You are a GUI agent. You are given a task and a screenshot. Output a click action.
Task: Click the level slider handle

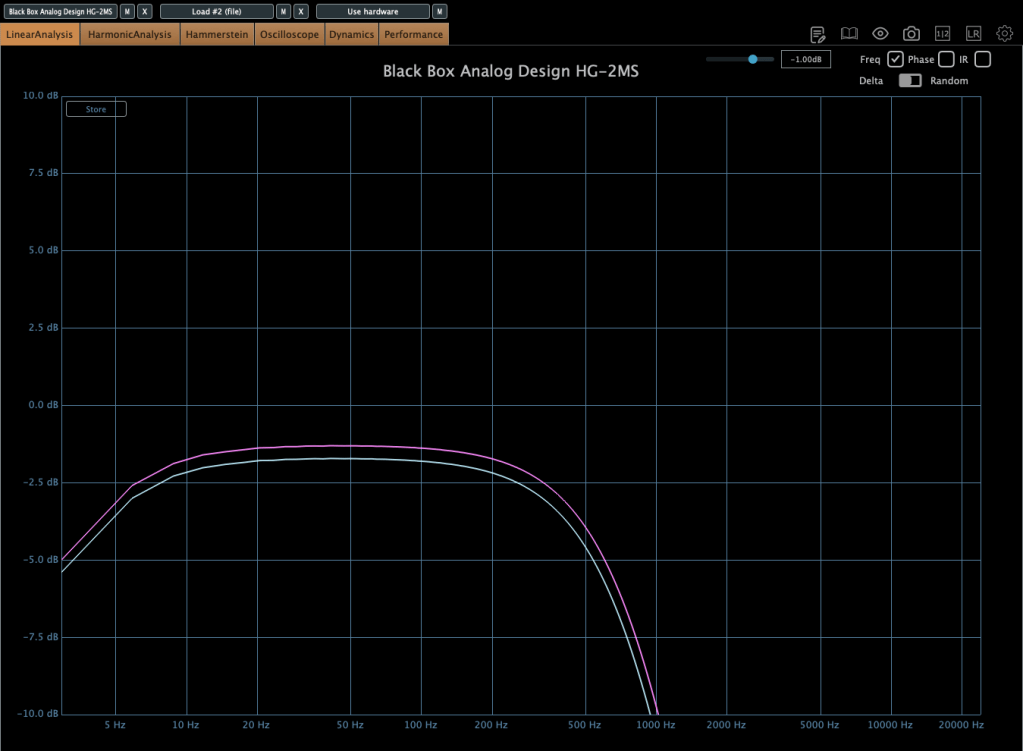click(x=752, y=60)
